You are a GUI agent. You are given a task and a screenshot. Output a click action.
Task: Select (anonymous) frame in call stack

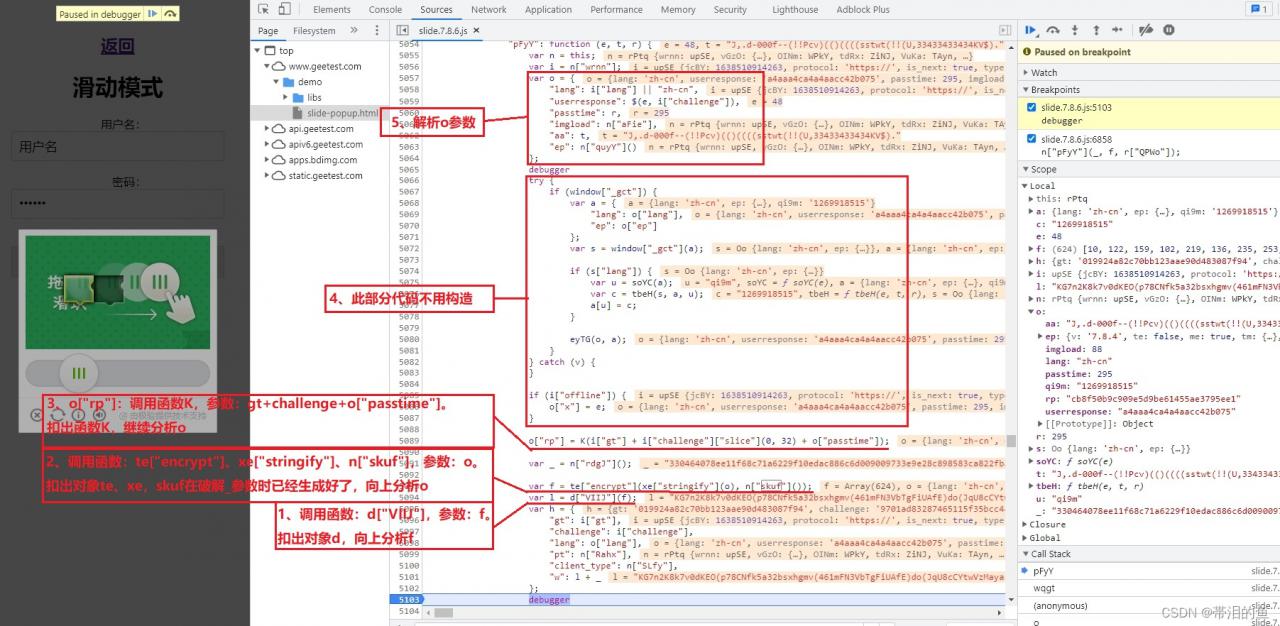click(x=1148, y=605)
